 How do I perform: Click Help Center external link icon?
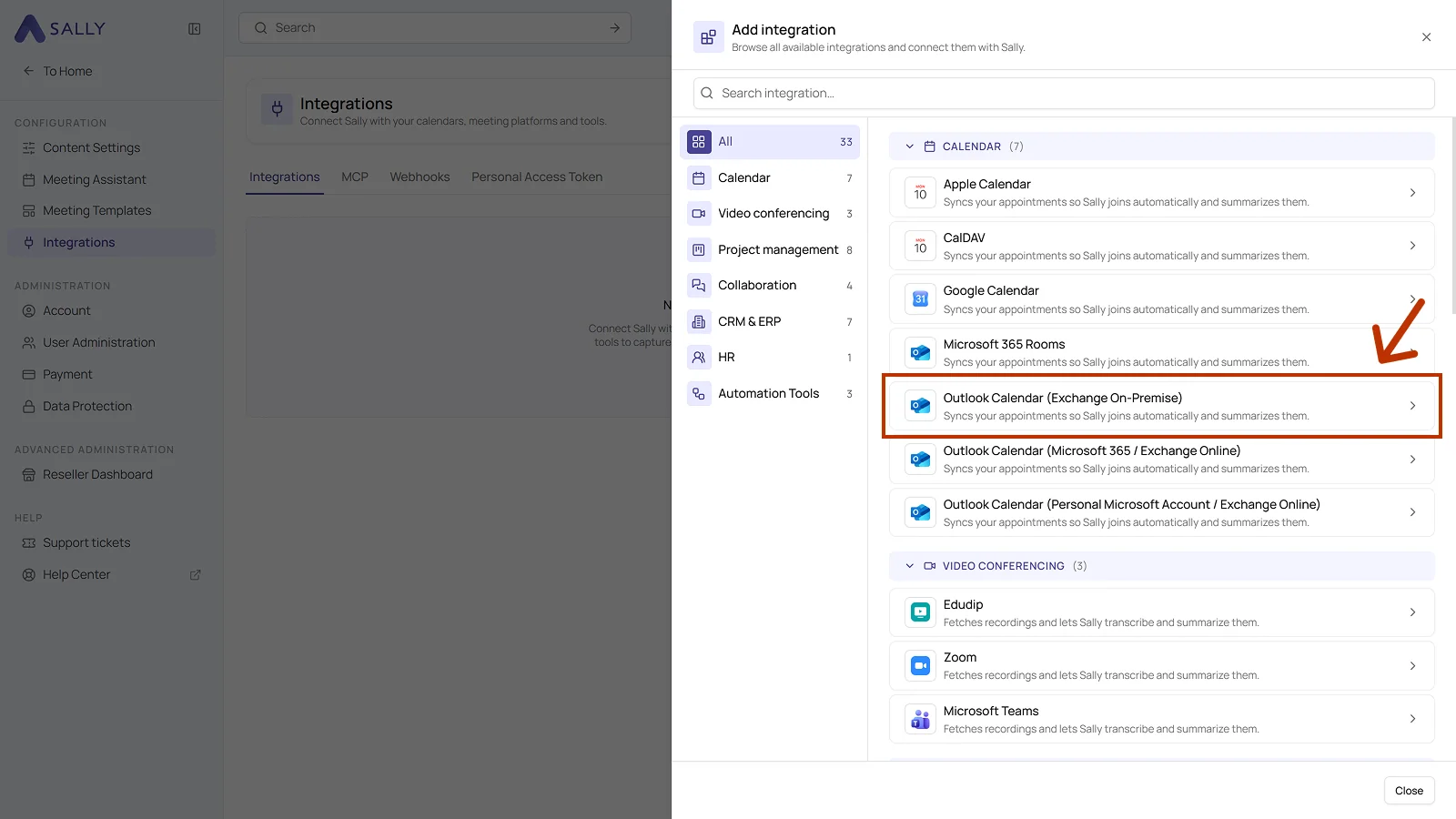pos(196,575)
